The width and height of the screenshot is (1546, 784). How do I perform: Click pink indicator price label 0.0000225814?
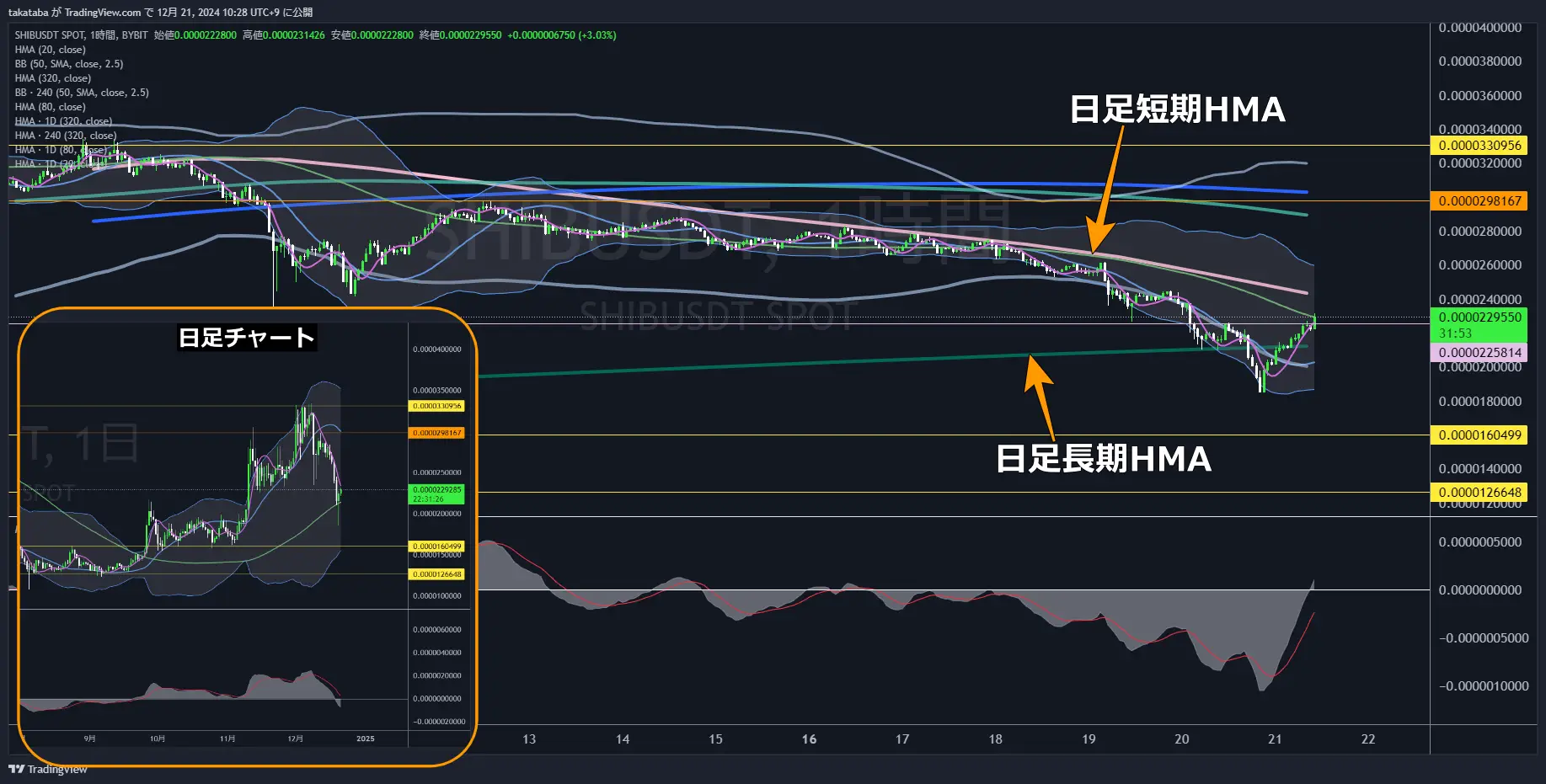tap(1479, 353)
